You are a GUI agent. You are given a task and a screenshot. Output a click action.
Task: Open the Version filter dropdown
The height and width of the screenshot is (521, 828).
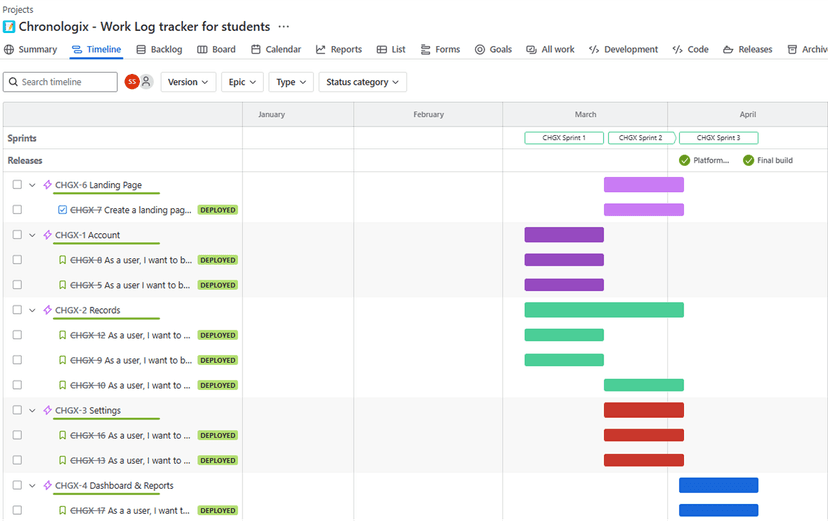[x=188, y=82]
